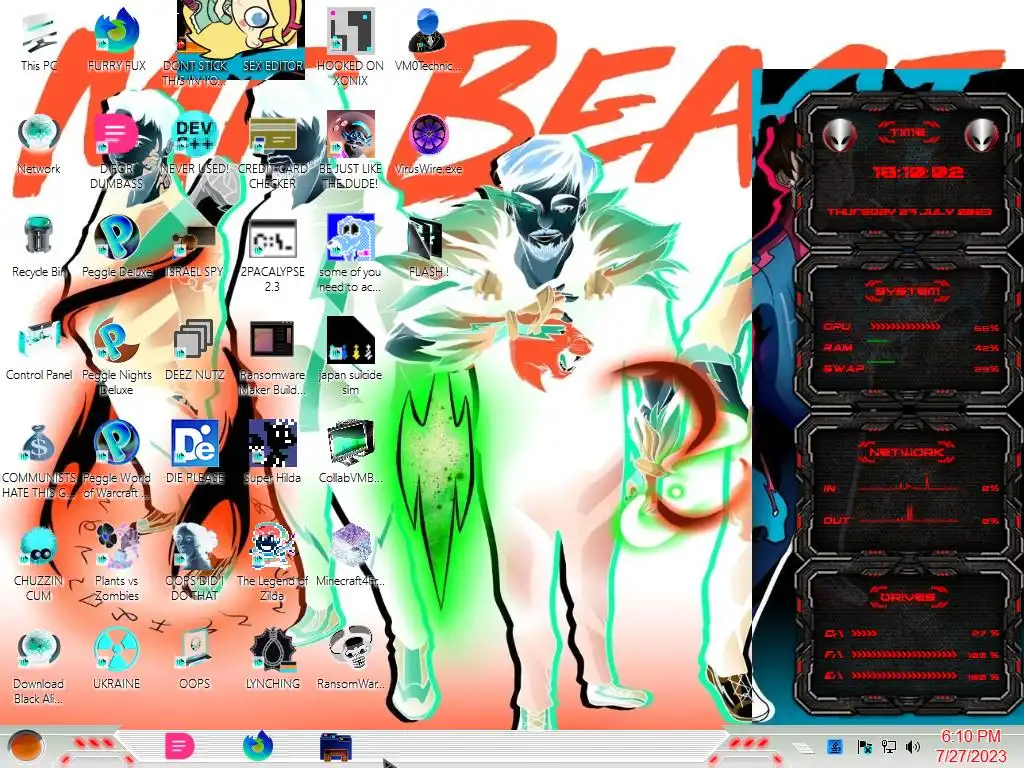
Task: Click the right alien head logo
Action: [x=981, y=135]
